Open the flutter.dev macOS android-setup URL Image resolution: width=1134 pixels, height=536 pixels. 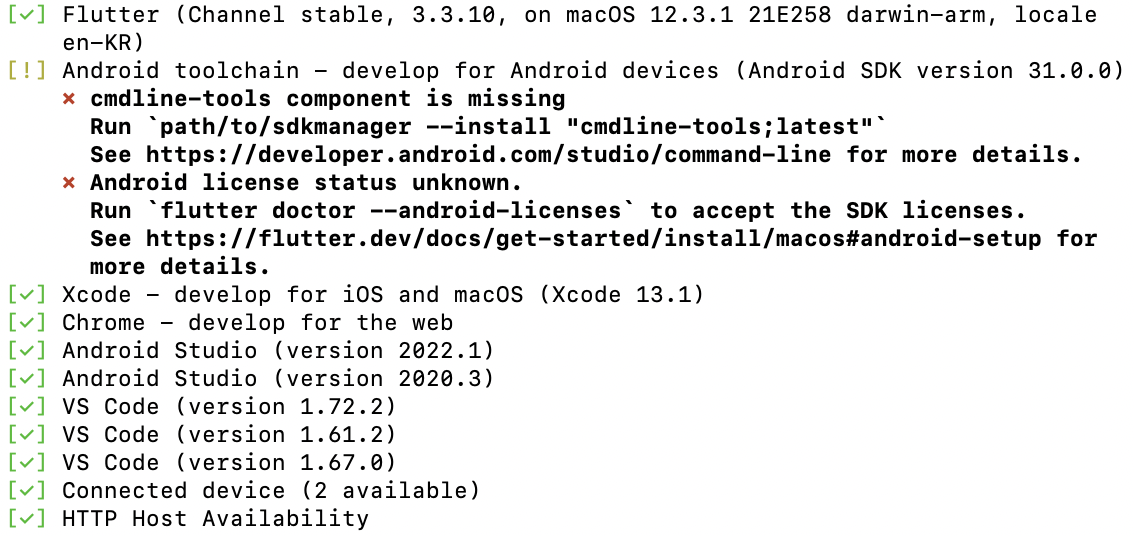[594, 239]
